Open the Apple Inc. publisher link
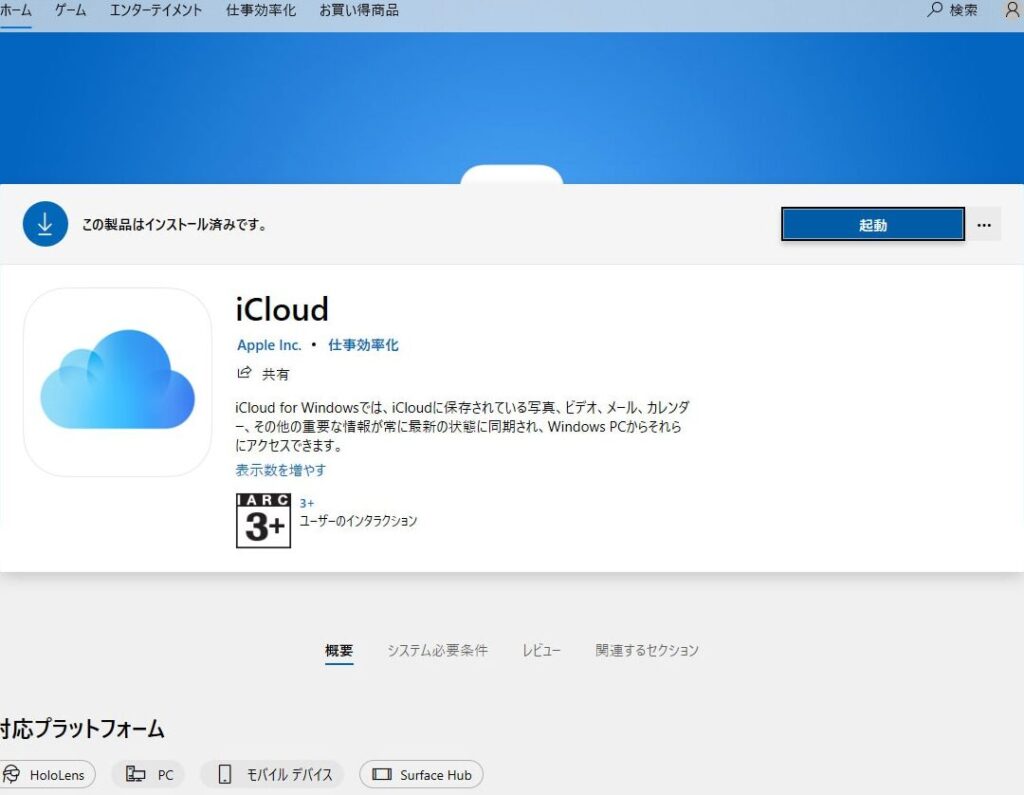 [x=269, y=345]
